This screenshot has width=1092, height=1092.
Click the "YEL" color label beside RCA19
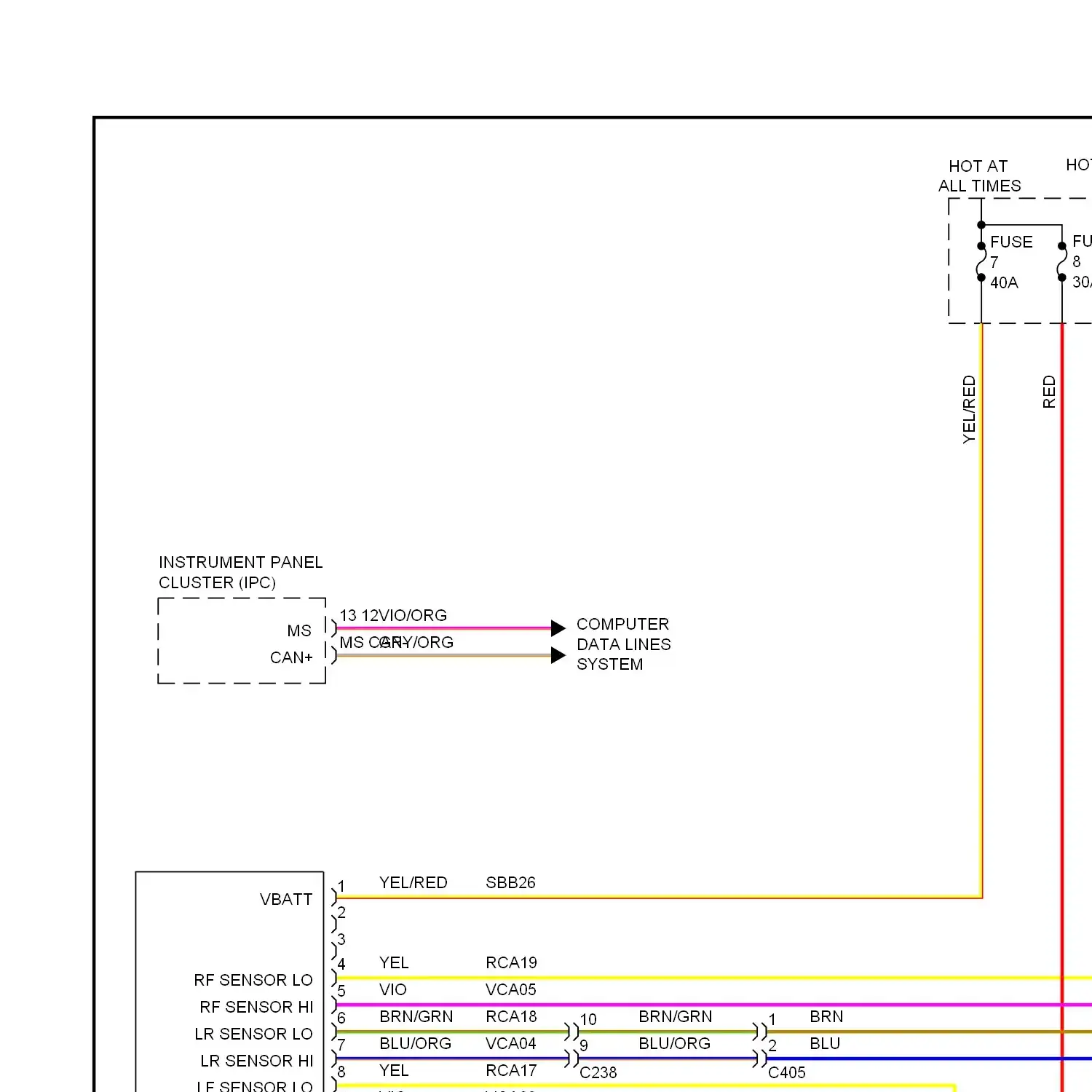(x=394, y=962)
